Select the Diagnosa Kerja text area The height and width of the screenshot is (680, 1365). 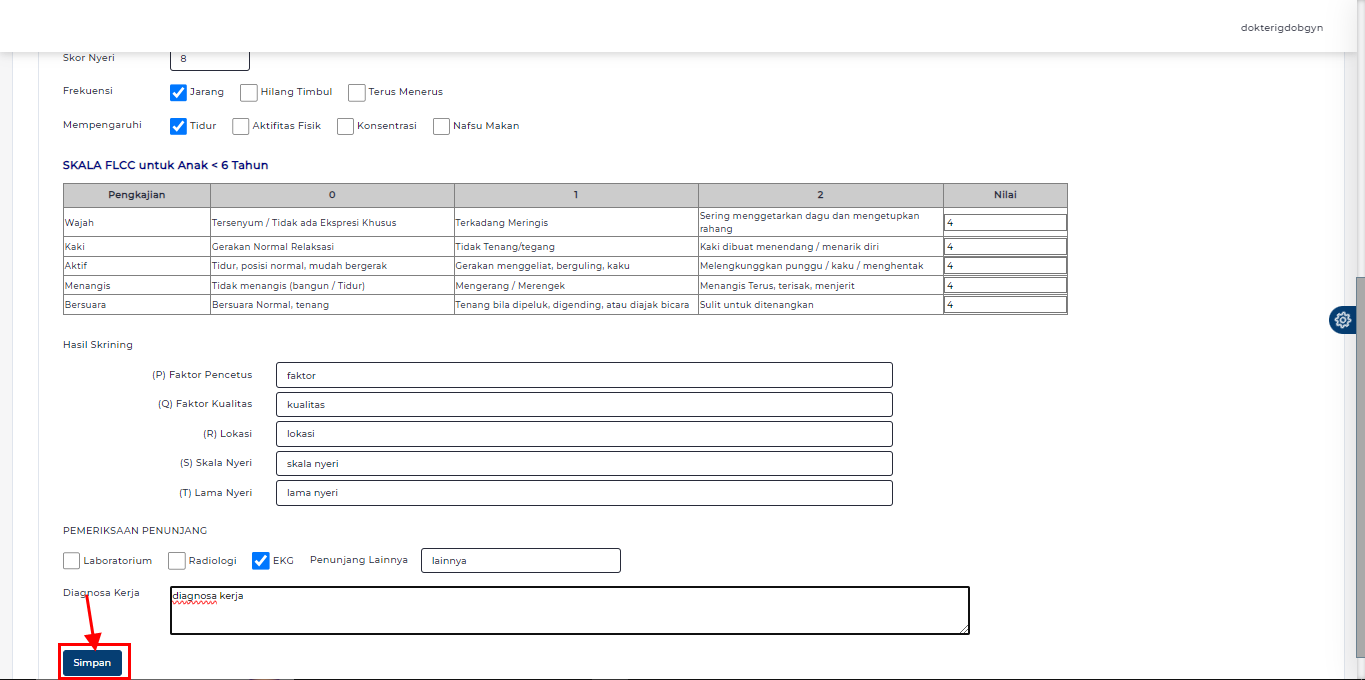tap(569, 610)
